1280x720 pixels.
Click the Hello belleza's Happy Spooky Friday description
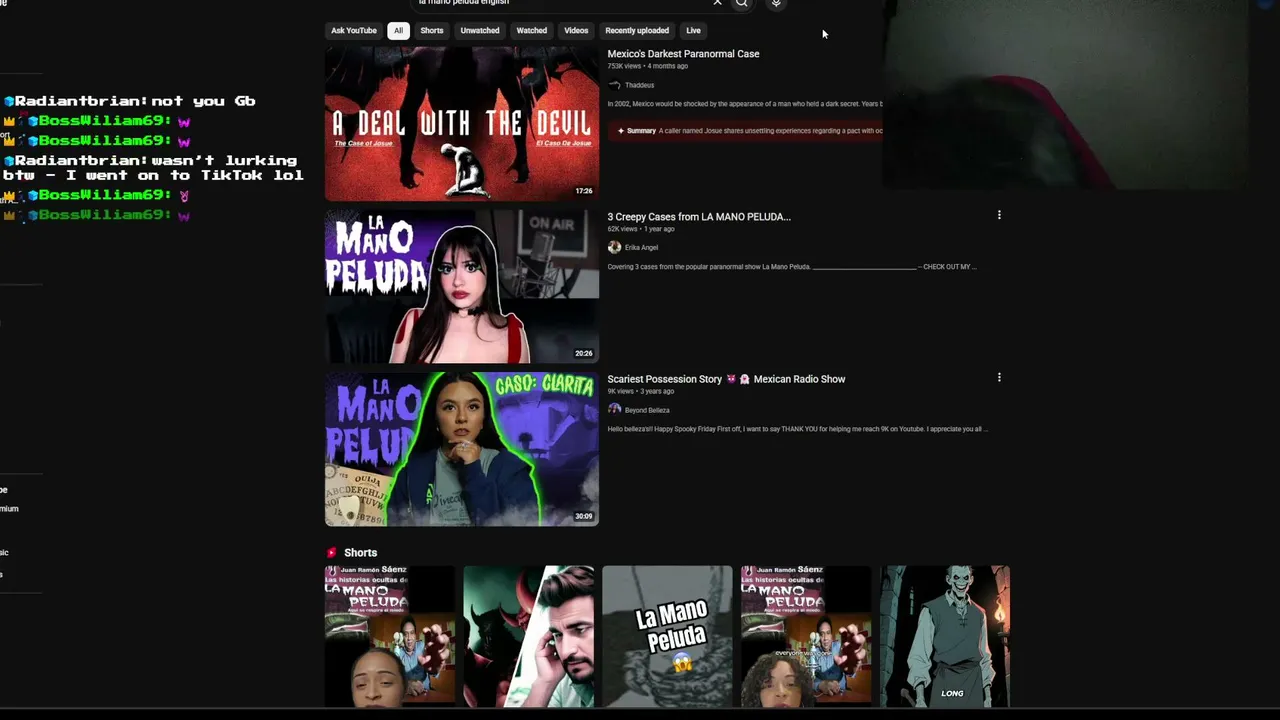pyautogui.click(x=797, y=429)
